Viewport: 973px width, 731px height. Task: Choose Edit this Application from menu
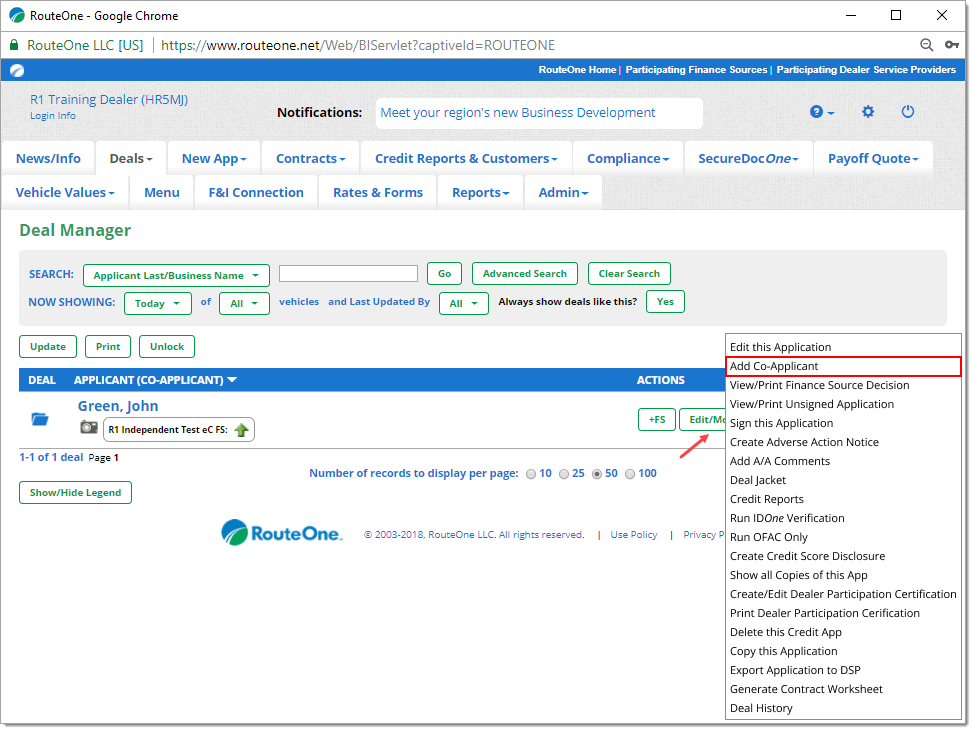843,347
